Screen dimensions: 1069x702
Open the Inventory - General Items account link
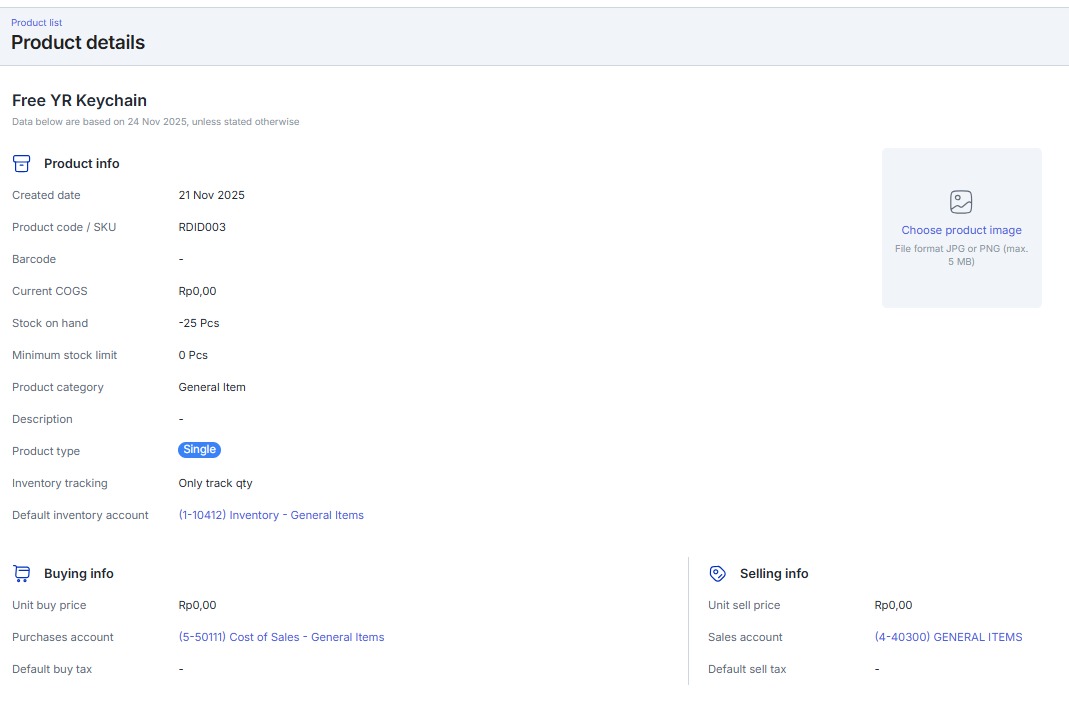click(271, 516)
